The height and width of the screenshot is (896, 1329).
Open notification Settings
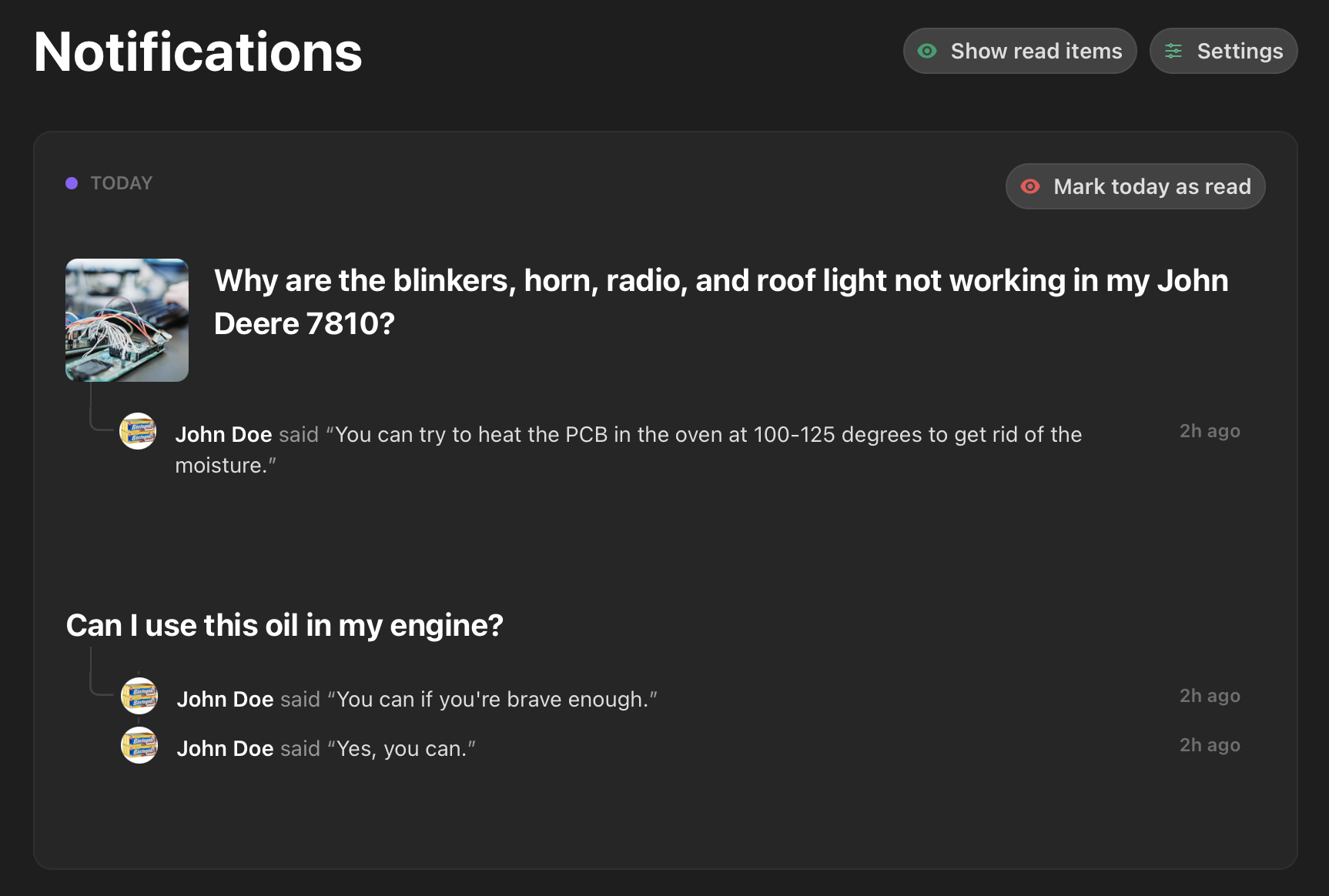[x=1223, y=51]
